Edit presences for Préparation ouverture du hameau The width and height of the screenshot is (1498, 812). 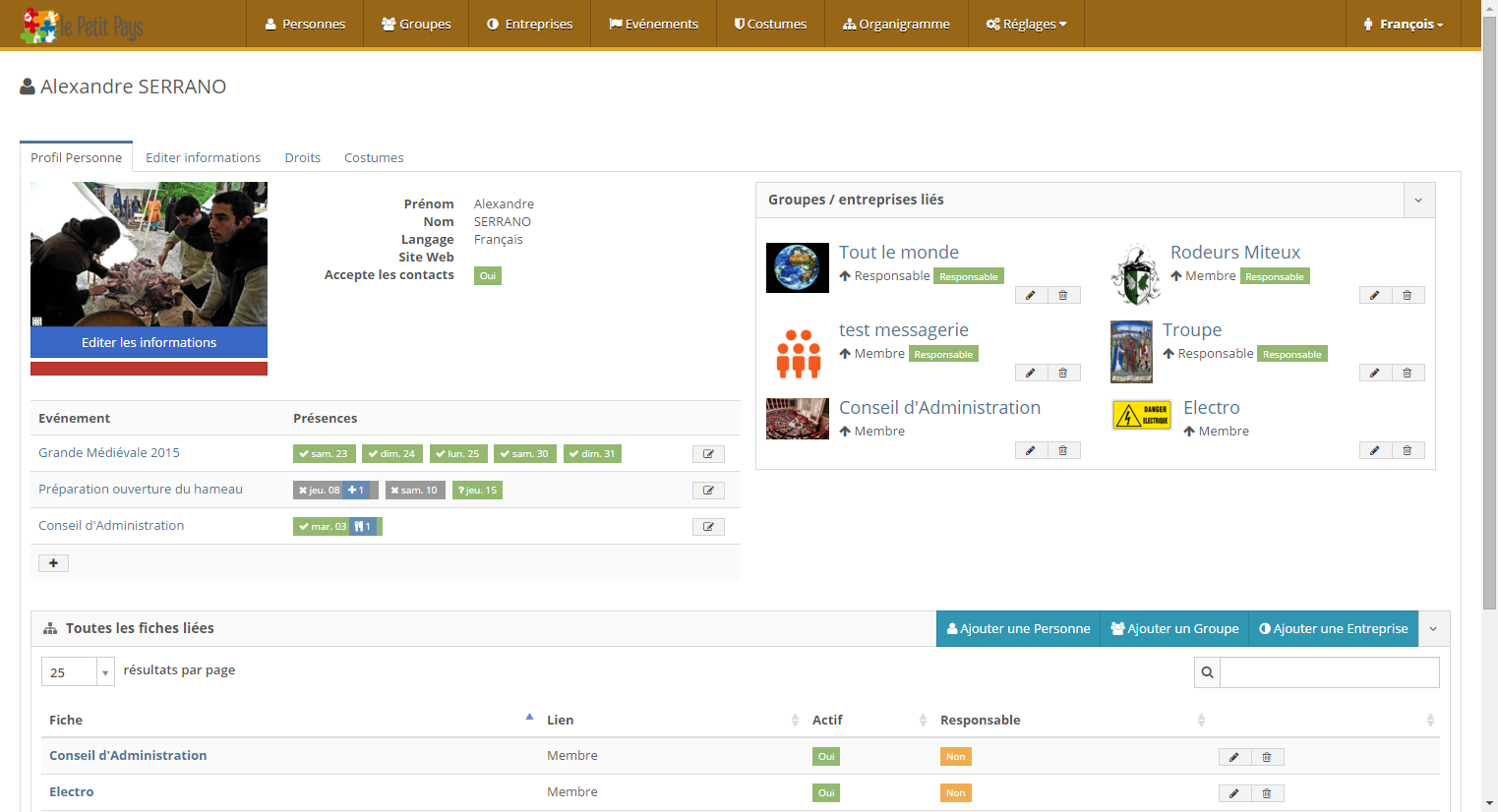click(708, 491)
